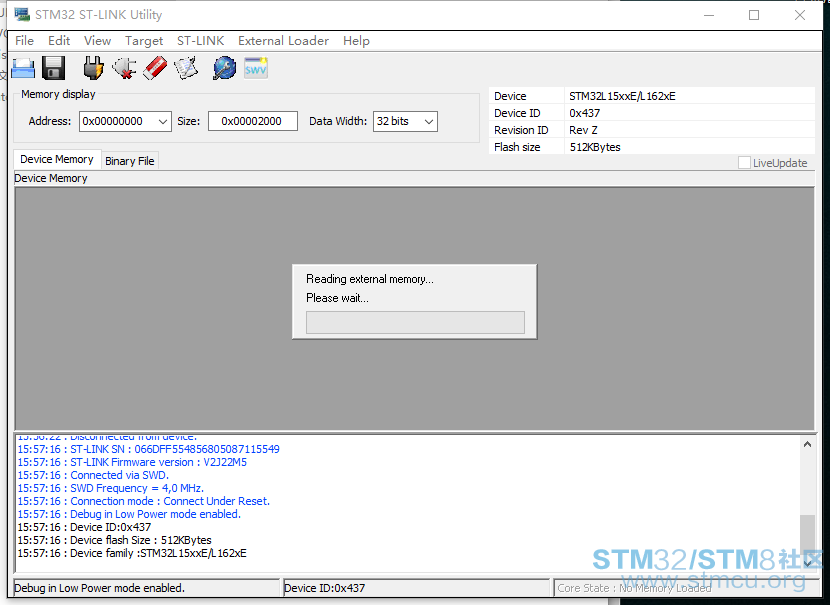Click the log scrollbar up arrow
830x605 pixels.
point(807,445)
